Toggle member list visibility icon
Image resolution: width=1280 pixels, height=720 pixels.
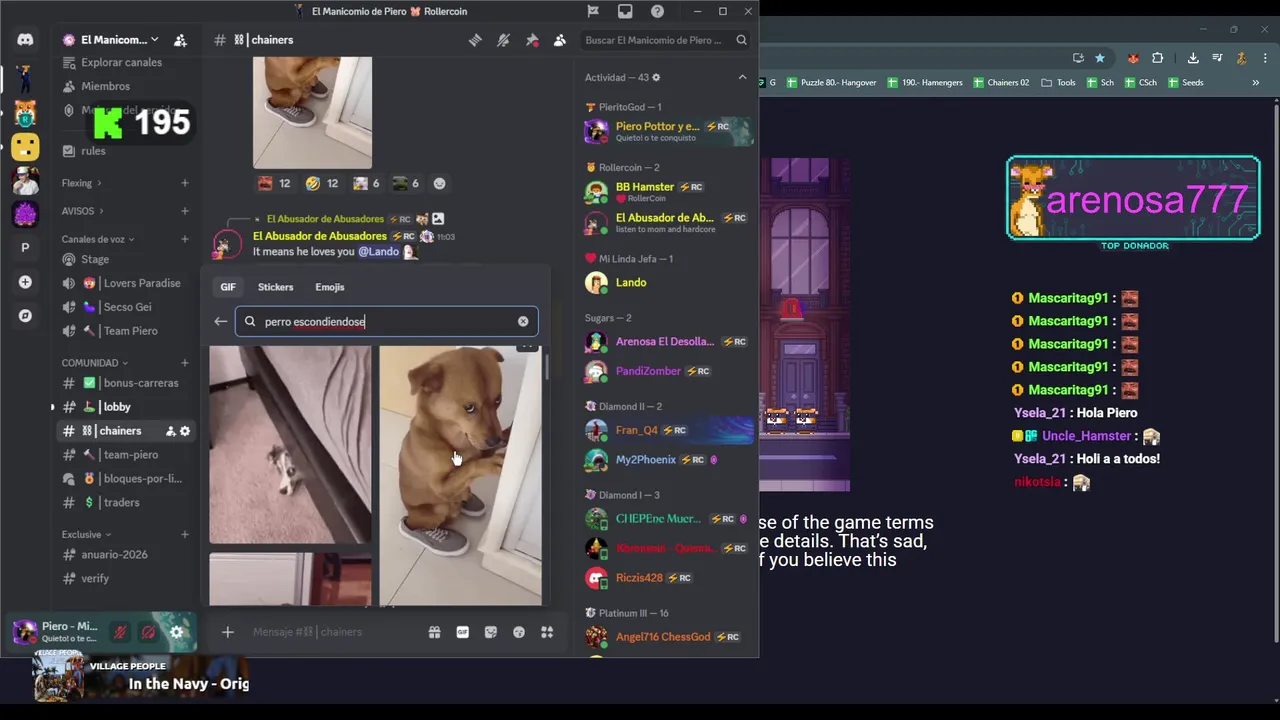pos(560,40)
